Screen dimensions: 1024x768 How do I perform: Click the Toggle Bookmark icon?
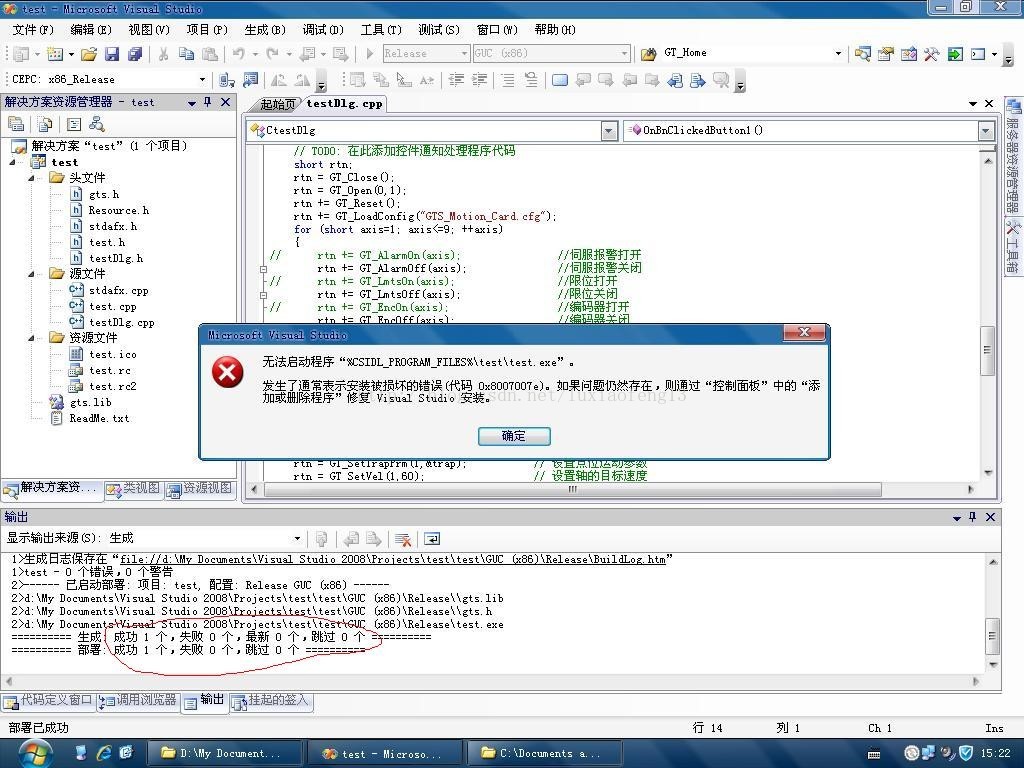tap(560, 80)
